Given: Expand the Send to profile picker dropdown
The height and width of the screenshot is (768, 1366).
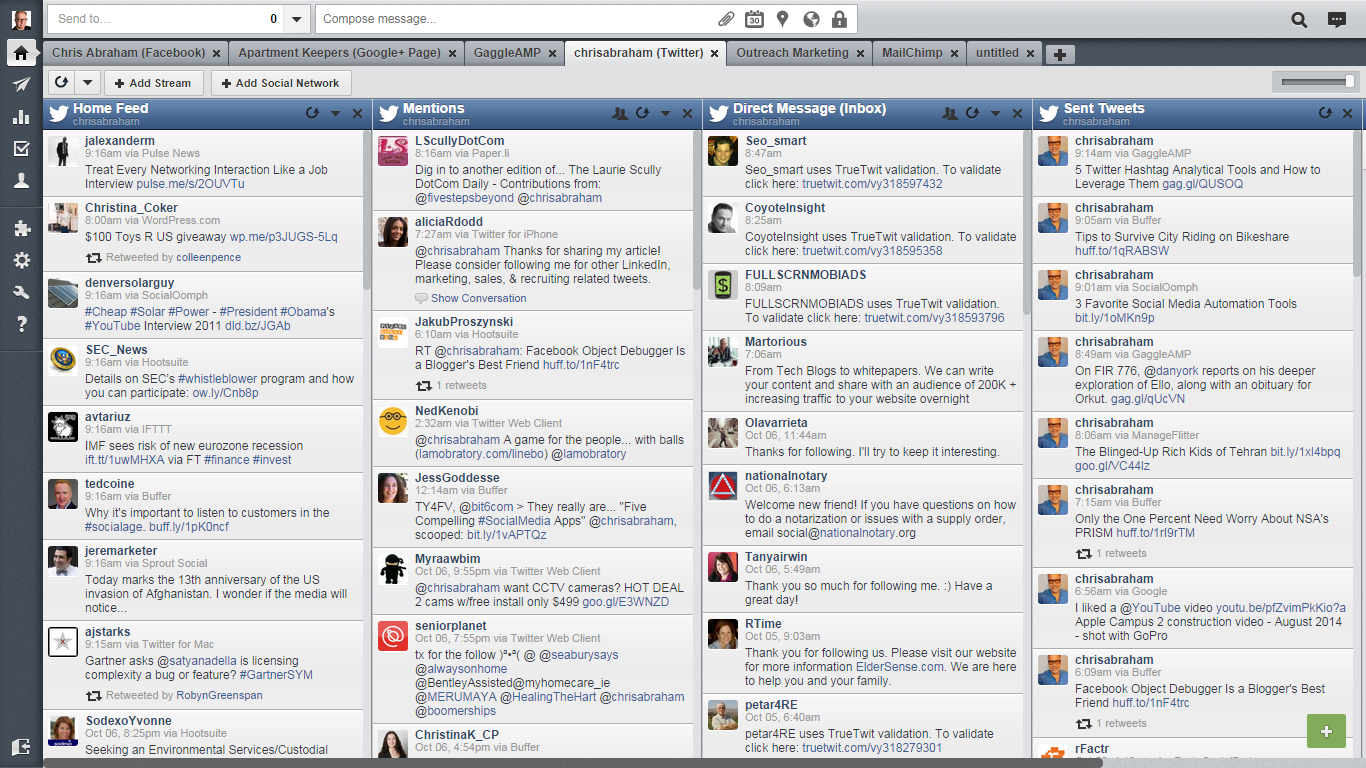Looking at the screenshot, I should 297,19.
